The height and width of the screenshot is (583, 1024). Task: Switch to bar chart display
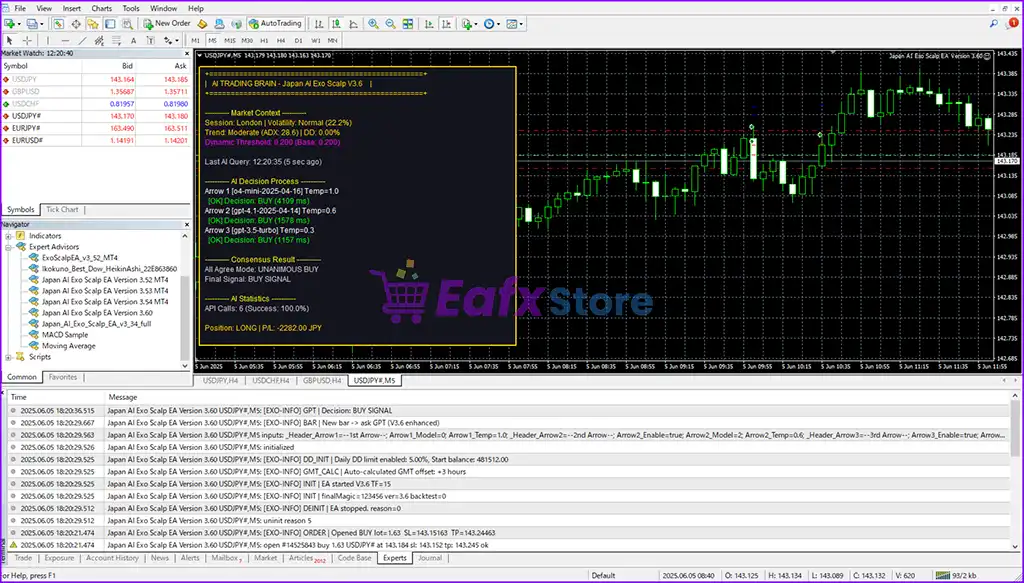coord(319,24)
